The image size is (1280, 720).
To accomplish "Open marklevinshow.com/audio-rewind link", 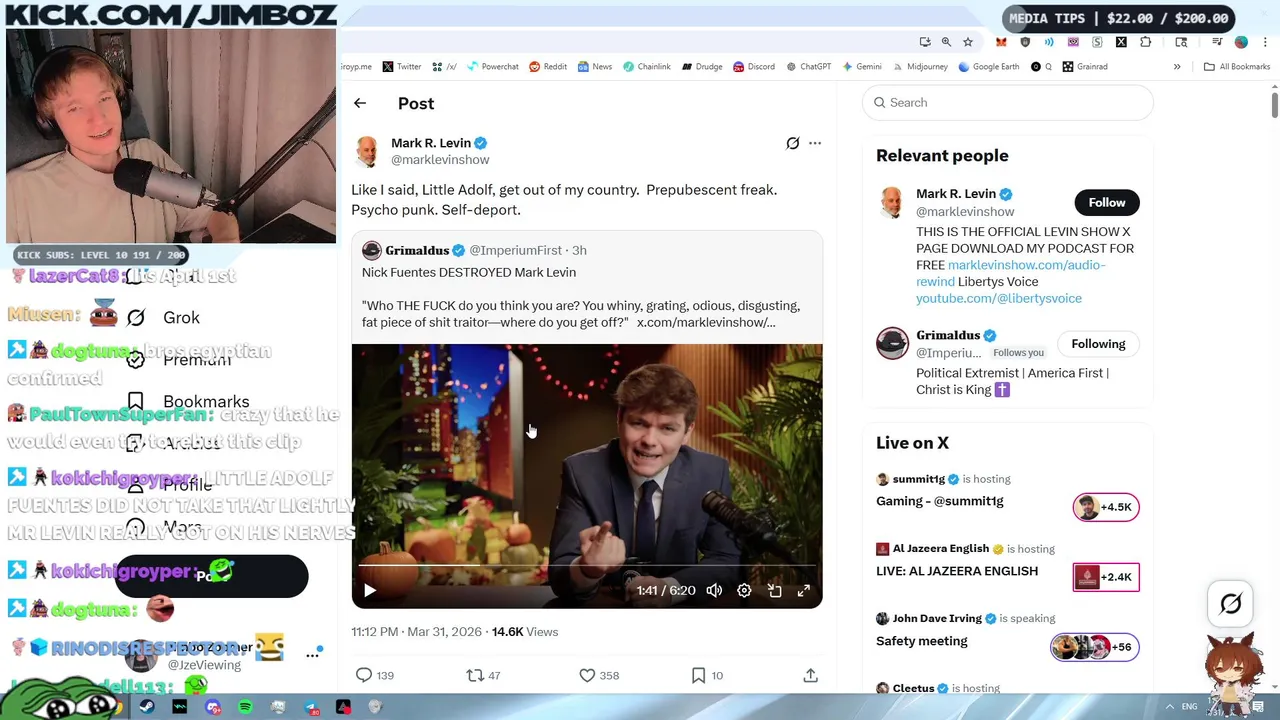I will 1010,273.
